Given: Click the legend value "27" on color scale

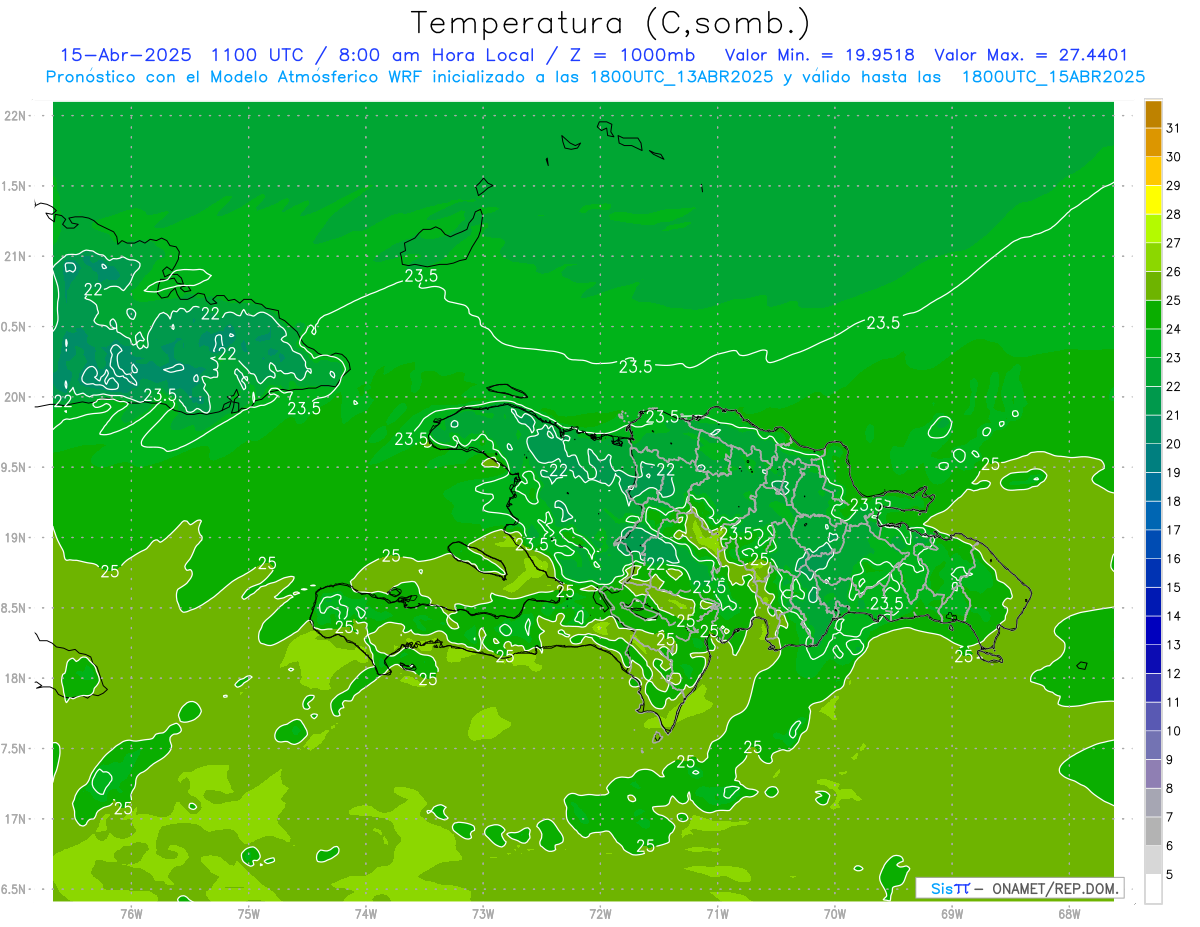Looking at the screenshot, I should coord(1173,243).
